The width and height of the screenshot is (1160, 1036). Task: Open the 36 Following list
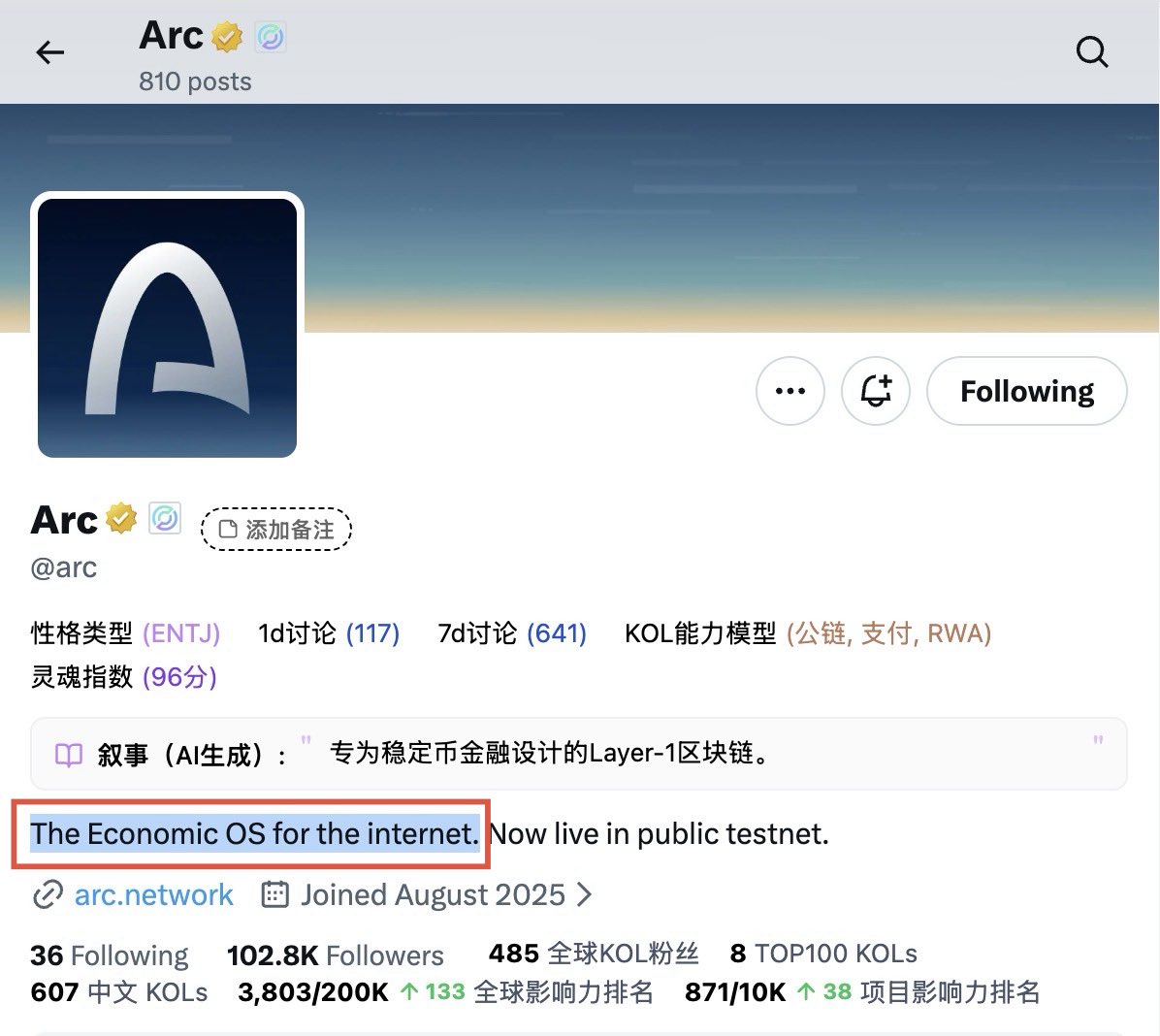tap(110, 955)
